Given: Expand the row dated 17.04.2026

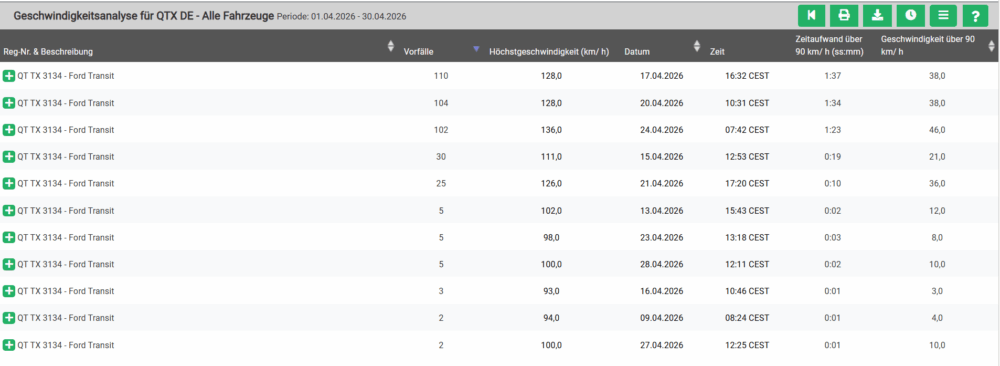Looking at the screenshot, I should point(9,76).
